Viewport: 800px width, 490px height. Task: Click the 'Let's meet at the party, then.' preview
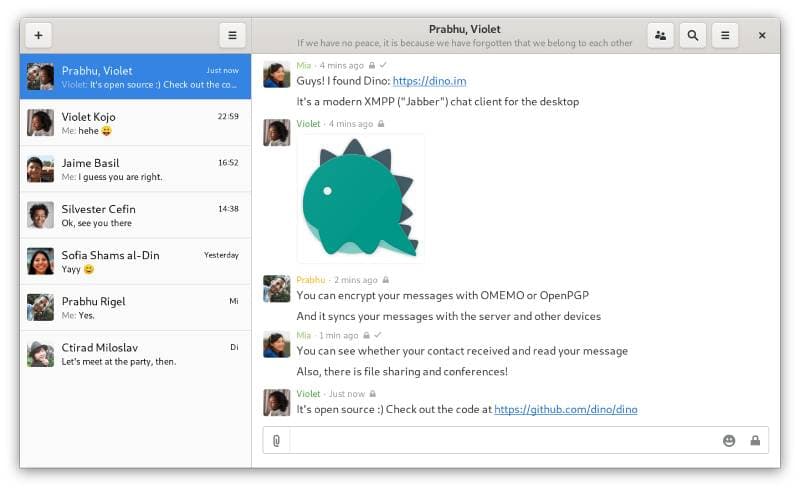pos(118,361)
